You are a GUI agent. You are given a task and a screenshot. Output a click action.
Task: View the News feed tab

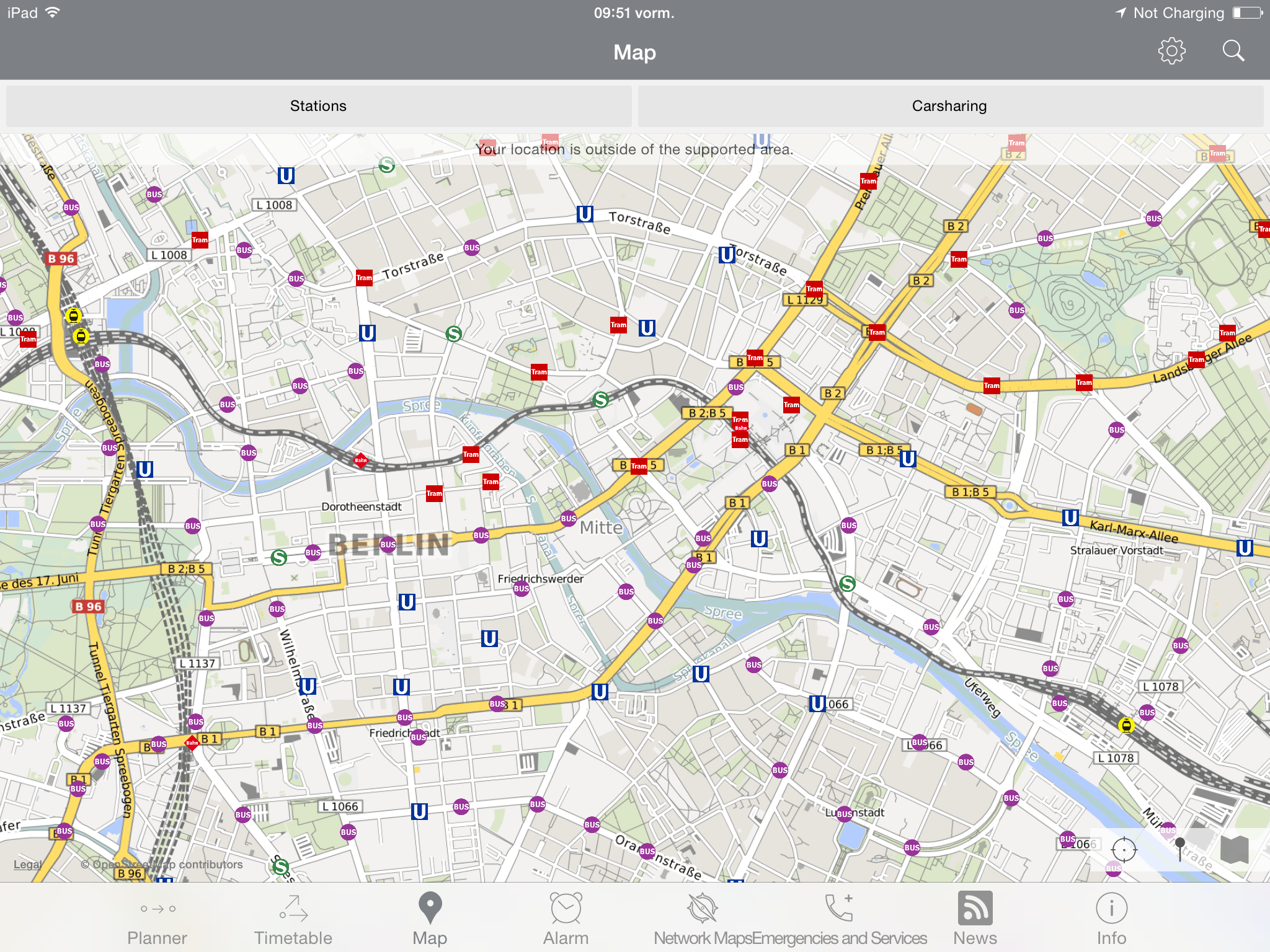pos(975,920)
